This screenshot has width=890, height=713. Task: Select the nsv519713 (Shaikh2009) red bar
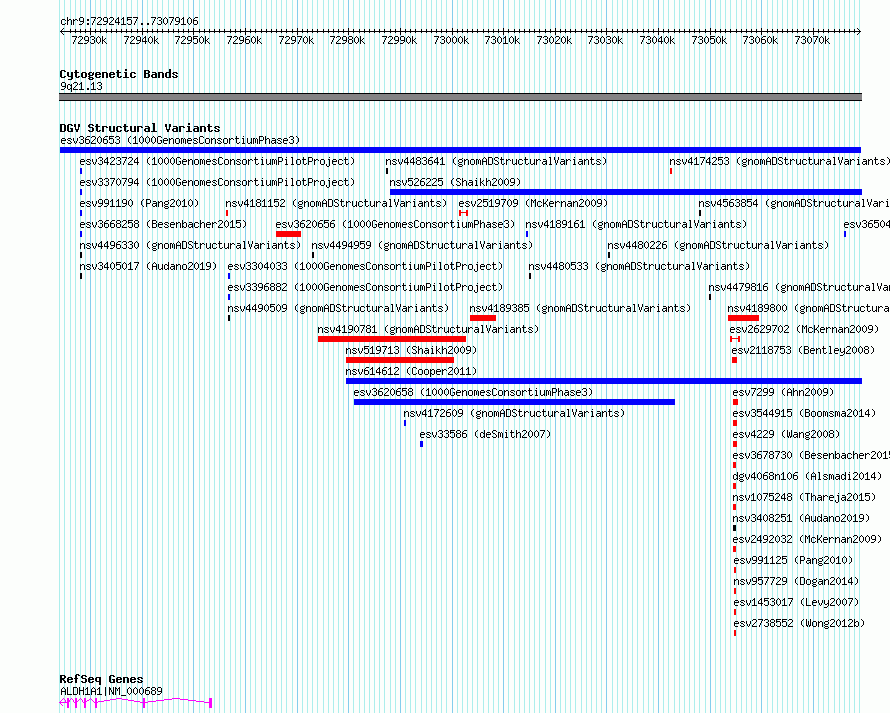click(x=400, y=360)
